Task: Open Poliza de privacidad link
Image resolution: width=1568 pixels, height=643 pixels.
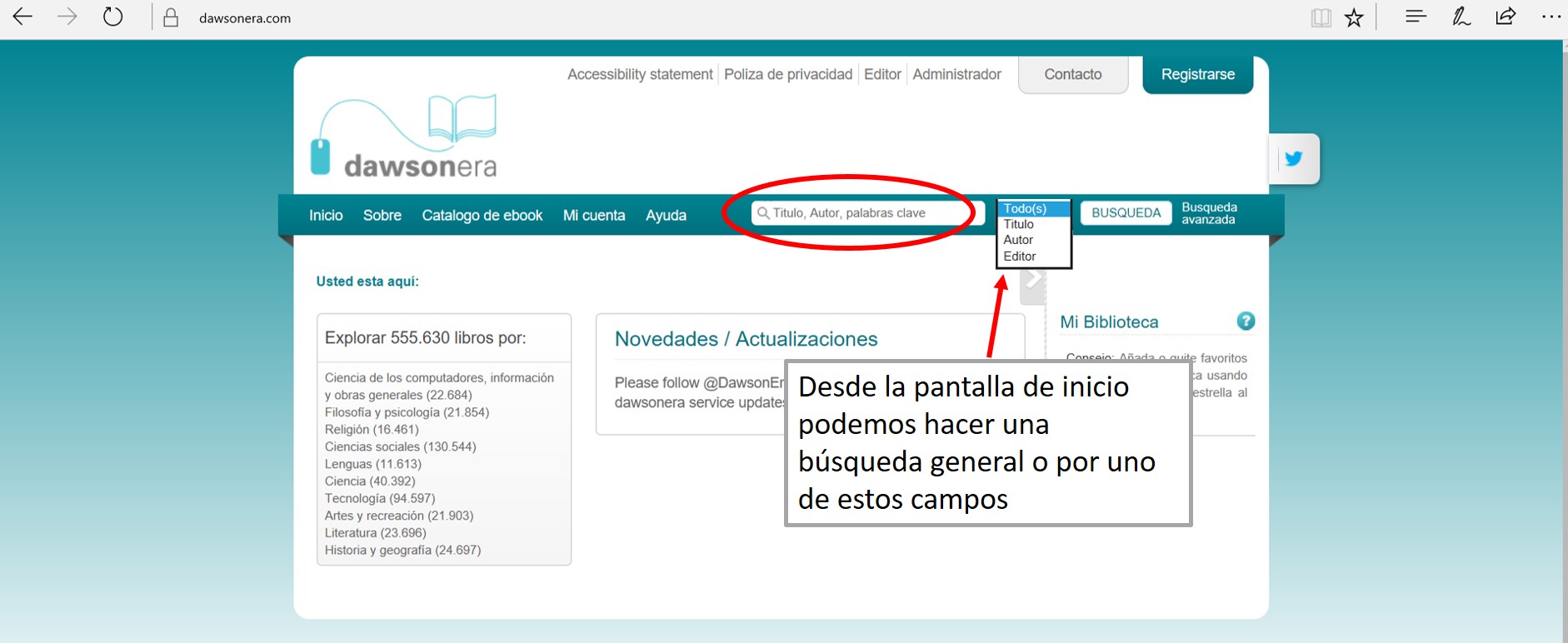Action: pos(788,74)
